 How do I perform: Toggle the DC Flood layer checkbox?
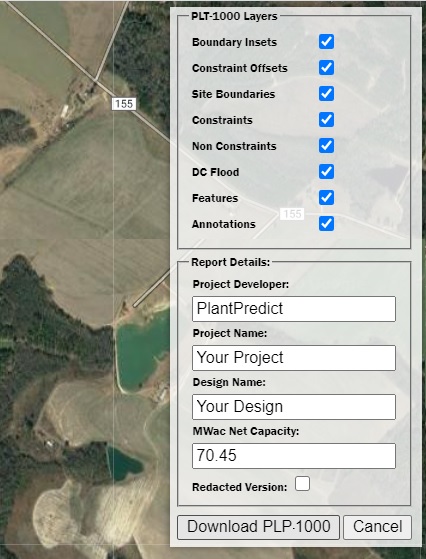pyautogui.click(x=326, y=172)
